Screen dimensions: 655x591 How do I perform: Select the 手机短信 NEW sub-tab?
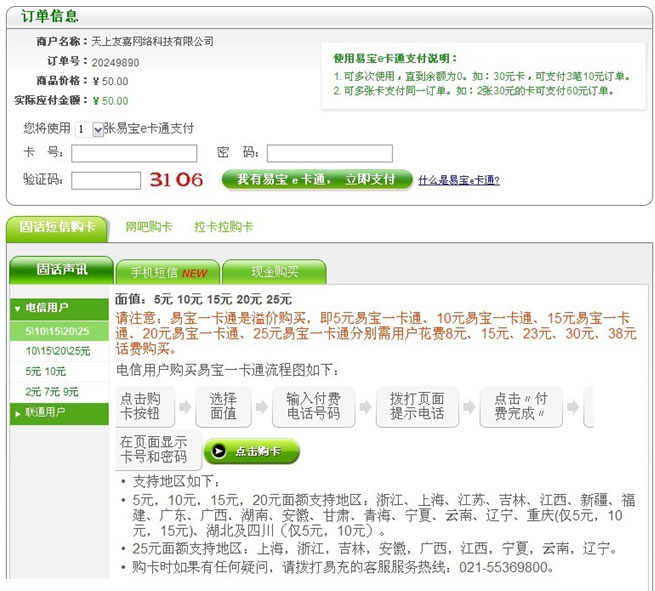coord(168,272)
